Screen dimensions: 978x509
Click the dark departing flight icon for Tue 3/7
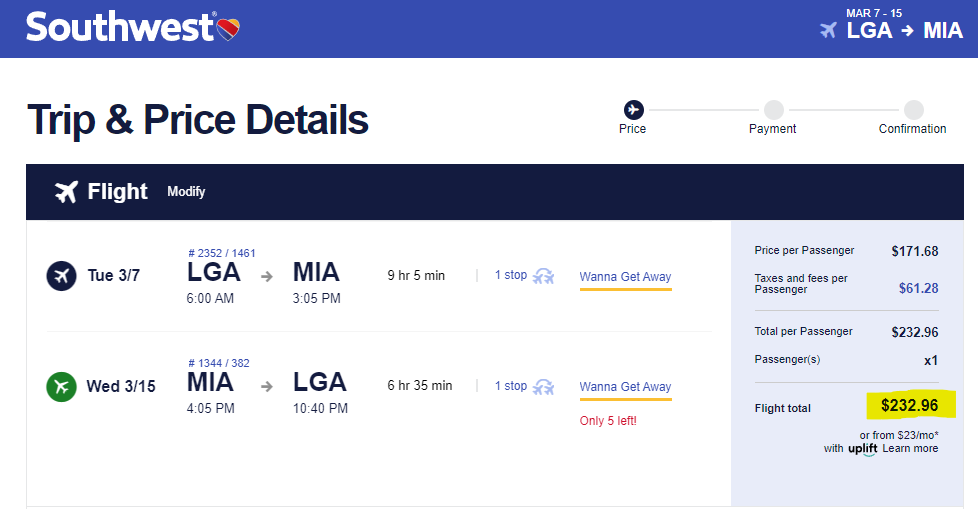coord(61,276)
